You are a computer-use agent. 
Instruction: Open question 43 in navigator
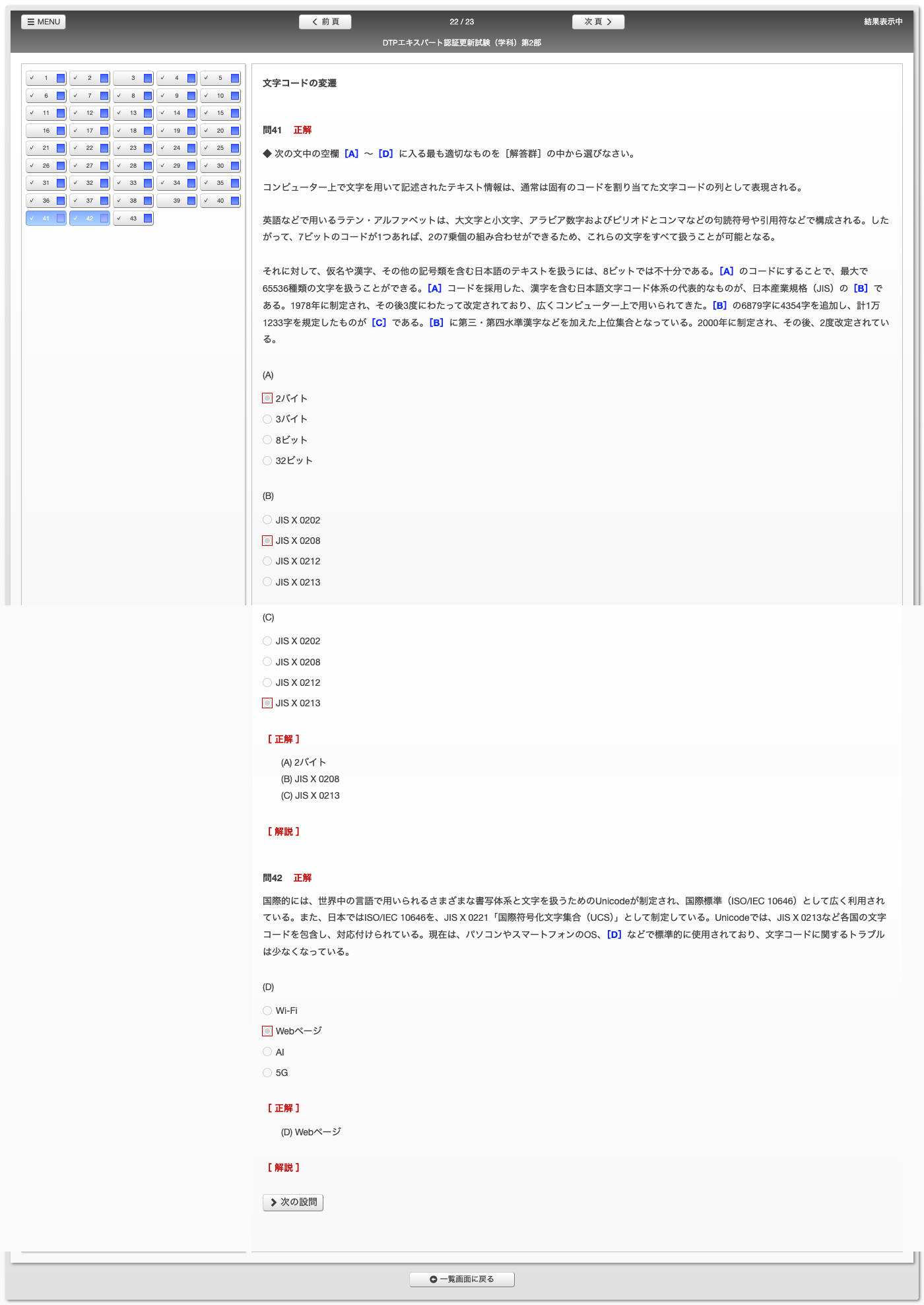click(x=133, y=218)
